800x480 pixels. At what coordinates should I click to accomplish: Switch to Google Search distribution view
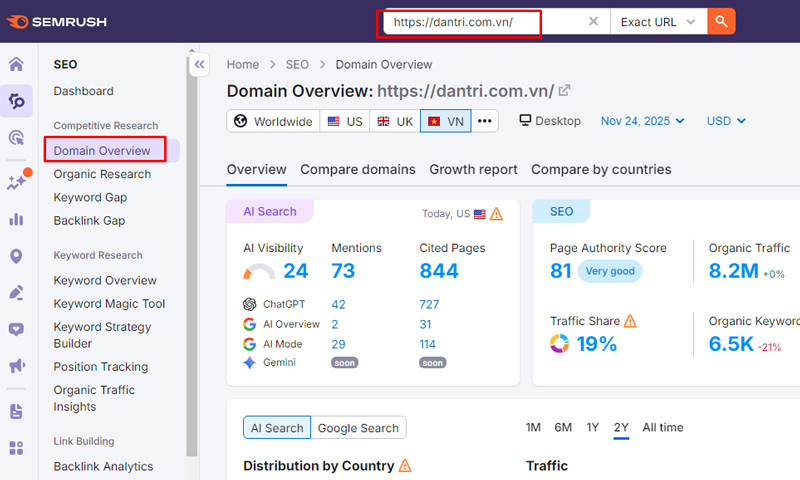[358, 428]
